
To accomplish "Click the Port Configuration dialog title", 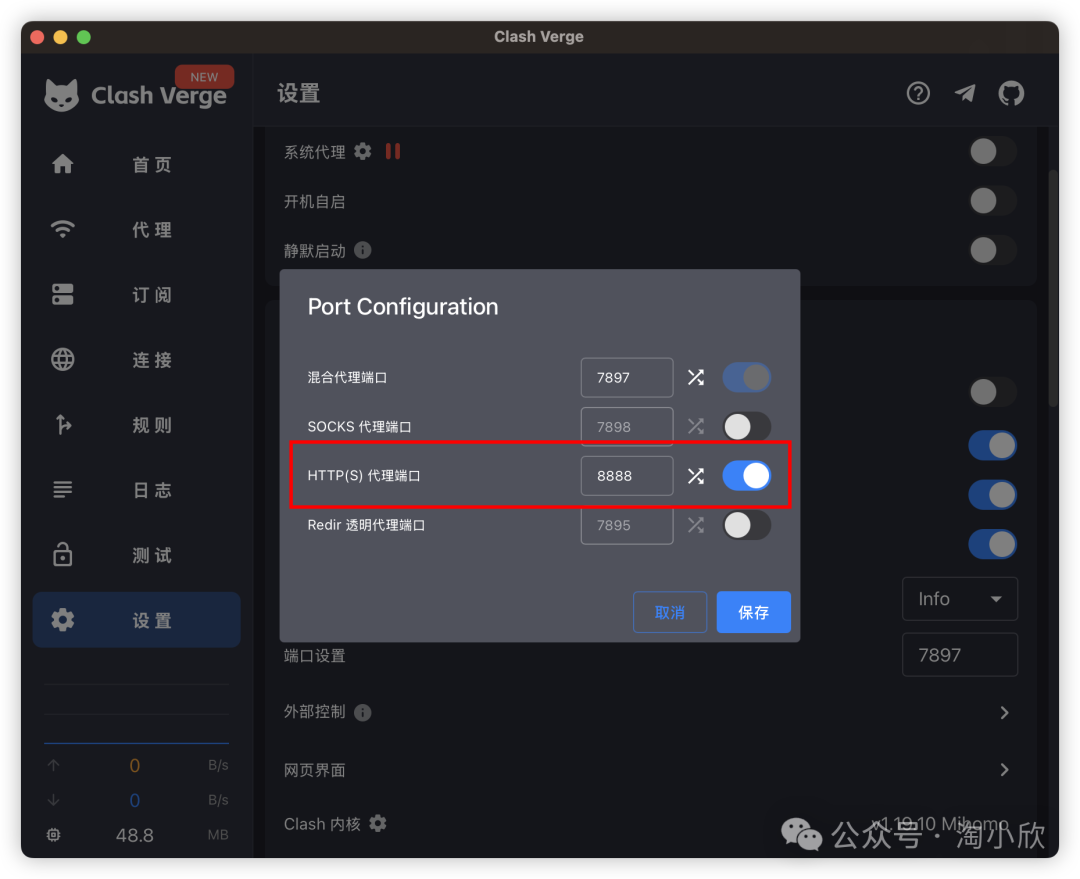I will (x=403, y=307).
